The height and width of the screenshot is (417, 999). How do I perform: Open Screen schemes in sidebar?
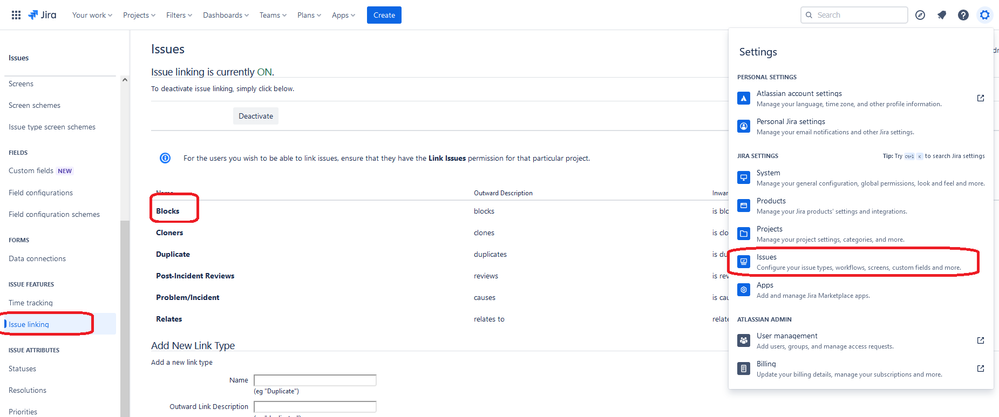(34, 106)
